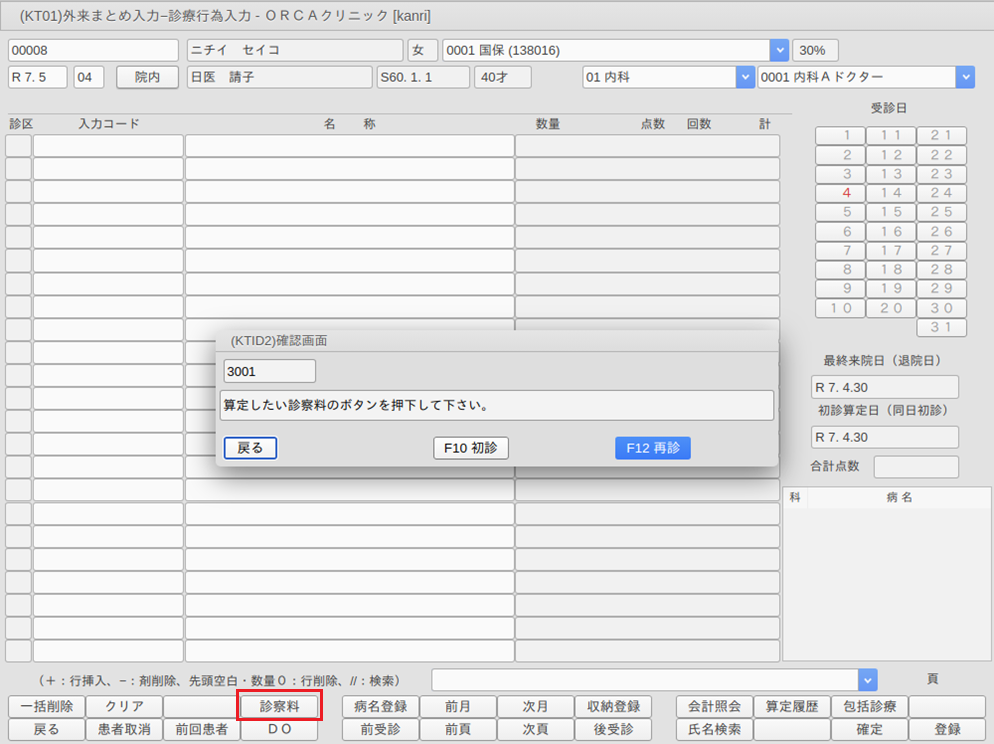Open 氏名検索 patient name search
Image resolution: width=994 pixels, height=744 pixels.
click(x=713, y=729)
